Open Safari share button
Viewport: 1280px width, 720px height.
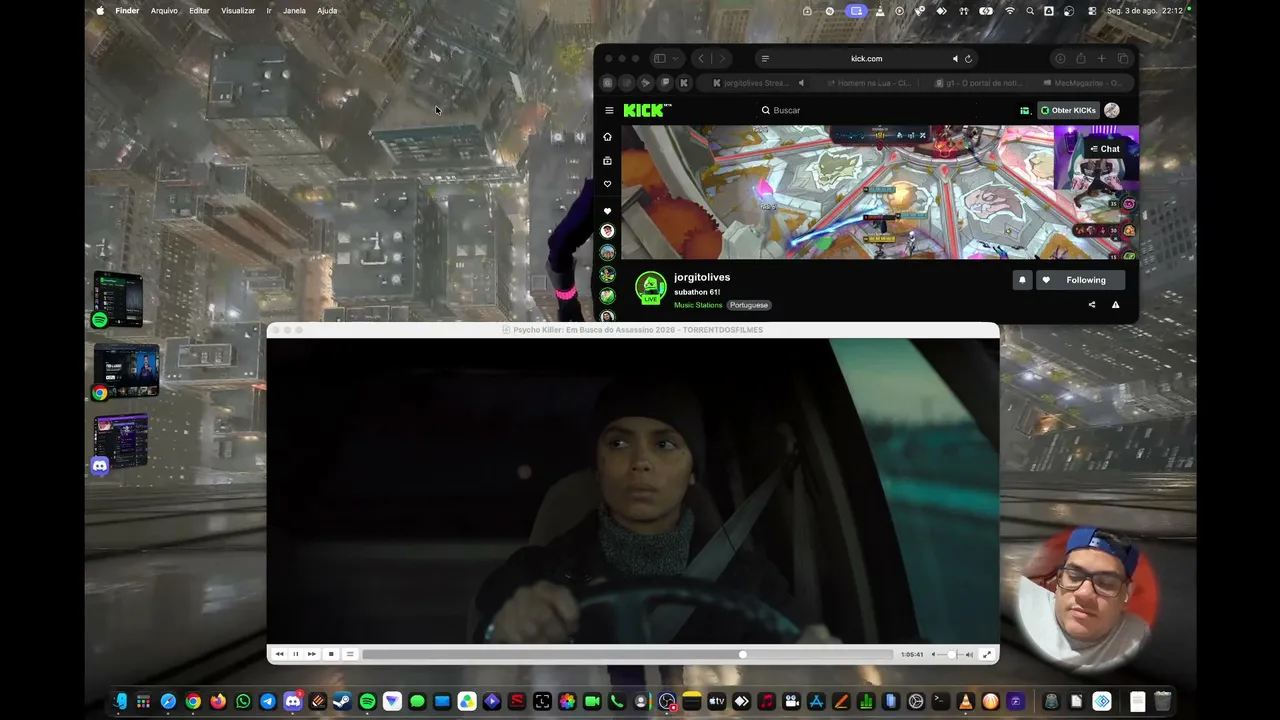point(1081,59)
